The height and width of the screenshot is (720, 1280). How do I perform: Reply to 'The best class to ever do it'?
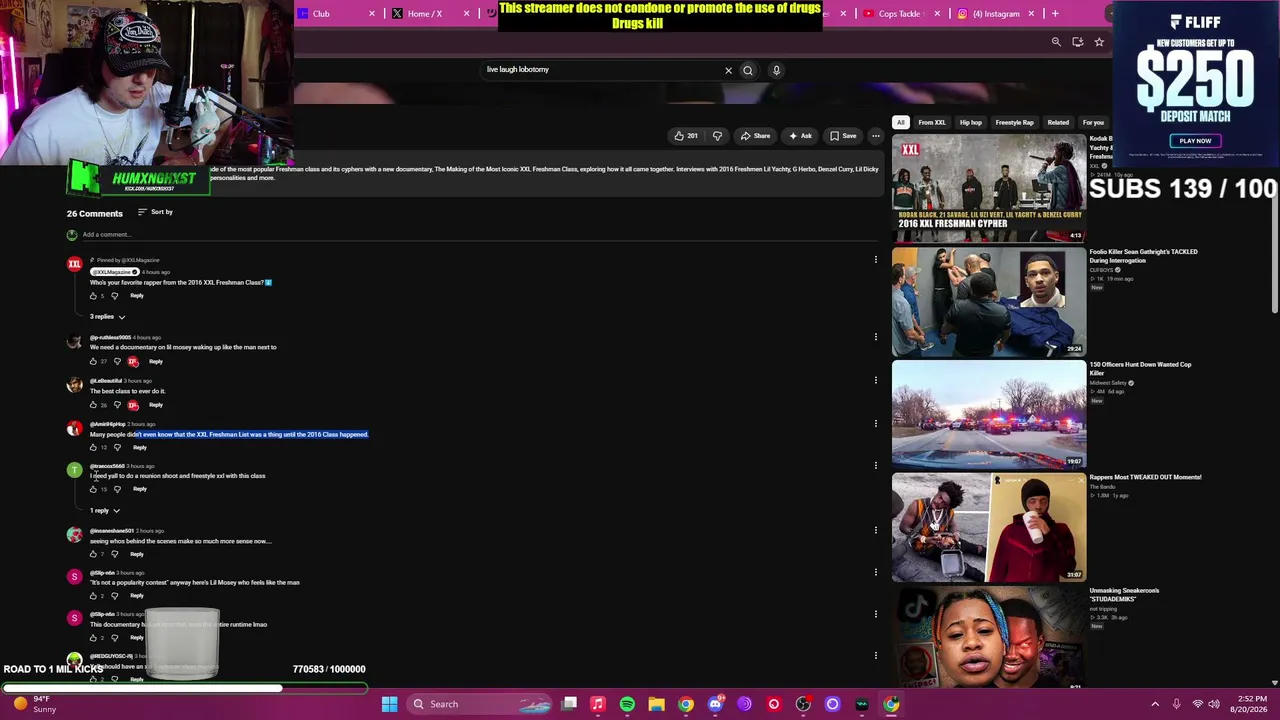tap(155, 405)
